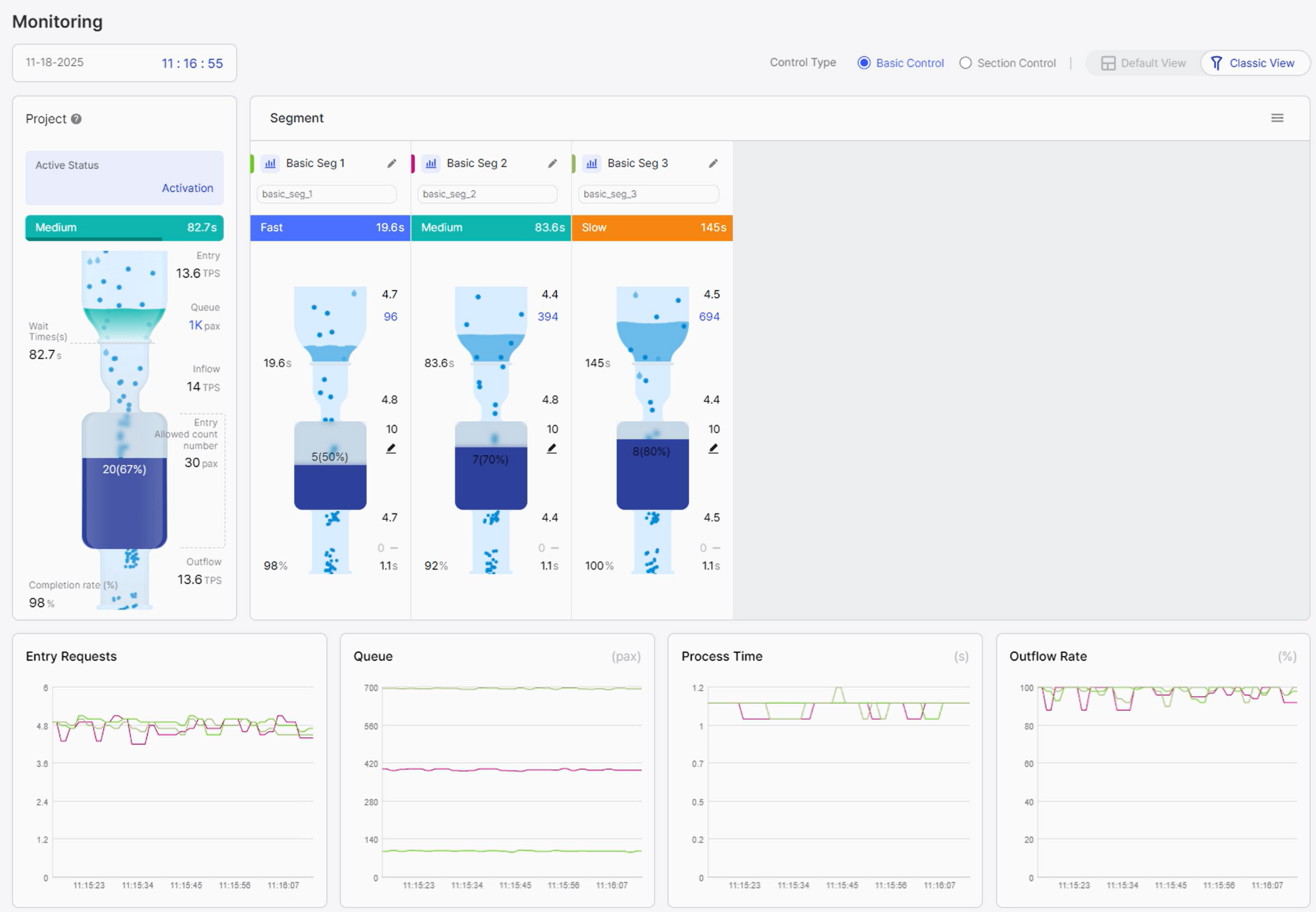Select Section Control radio button
The width and height of the screenshot is (1316, 912).
965,63
